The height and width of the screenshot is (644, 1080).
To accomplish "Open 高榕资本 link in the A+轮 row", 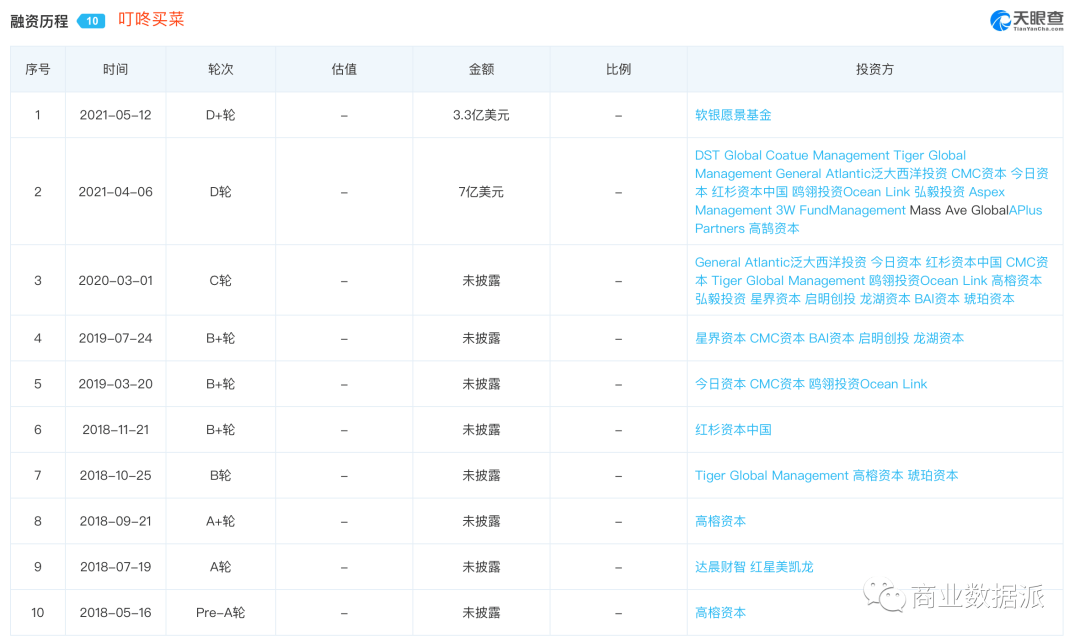I will (720, 521).
